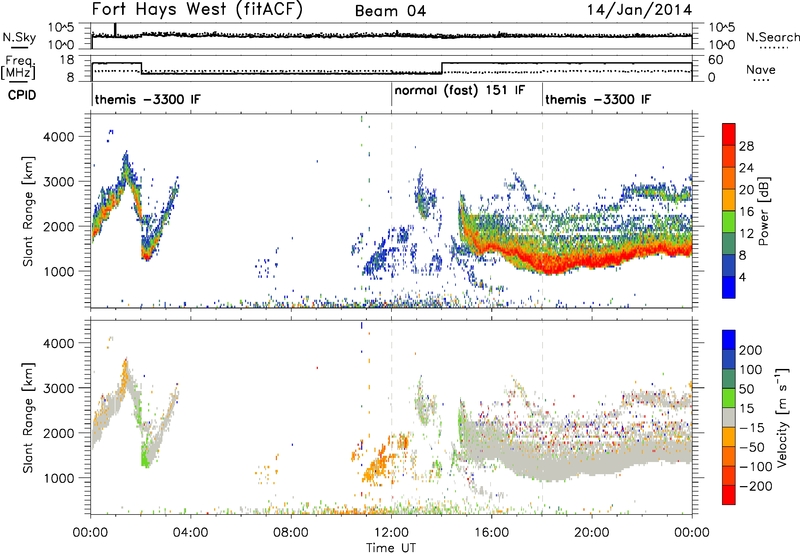800x554 pixels.
Task: Pick the light green 12–16 dB power swatch
Action: coord(729,221)
